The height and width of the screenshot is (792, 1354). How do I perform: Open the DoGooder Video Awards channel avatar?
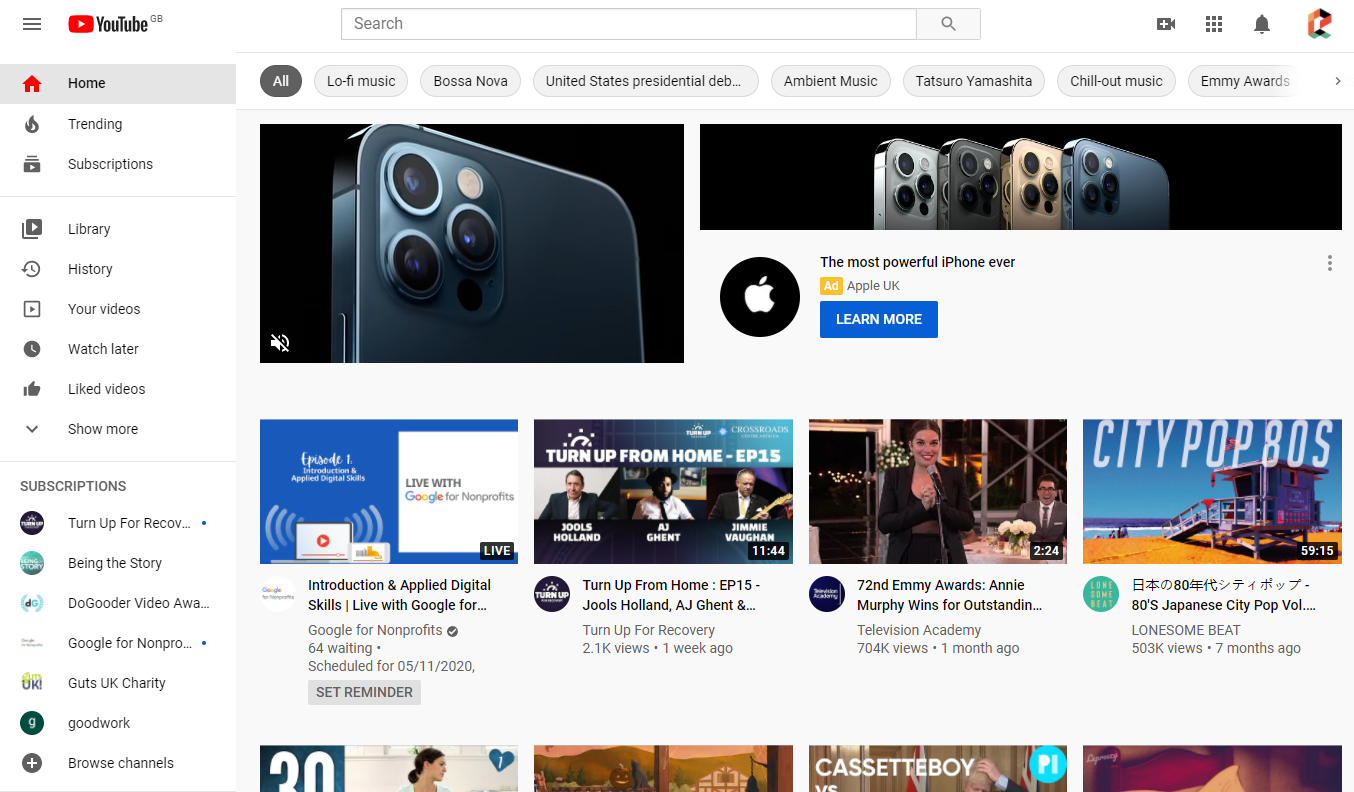32,603
